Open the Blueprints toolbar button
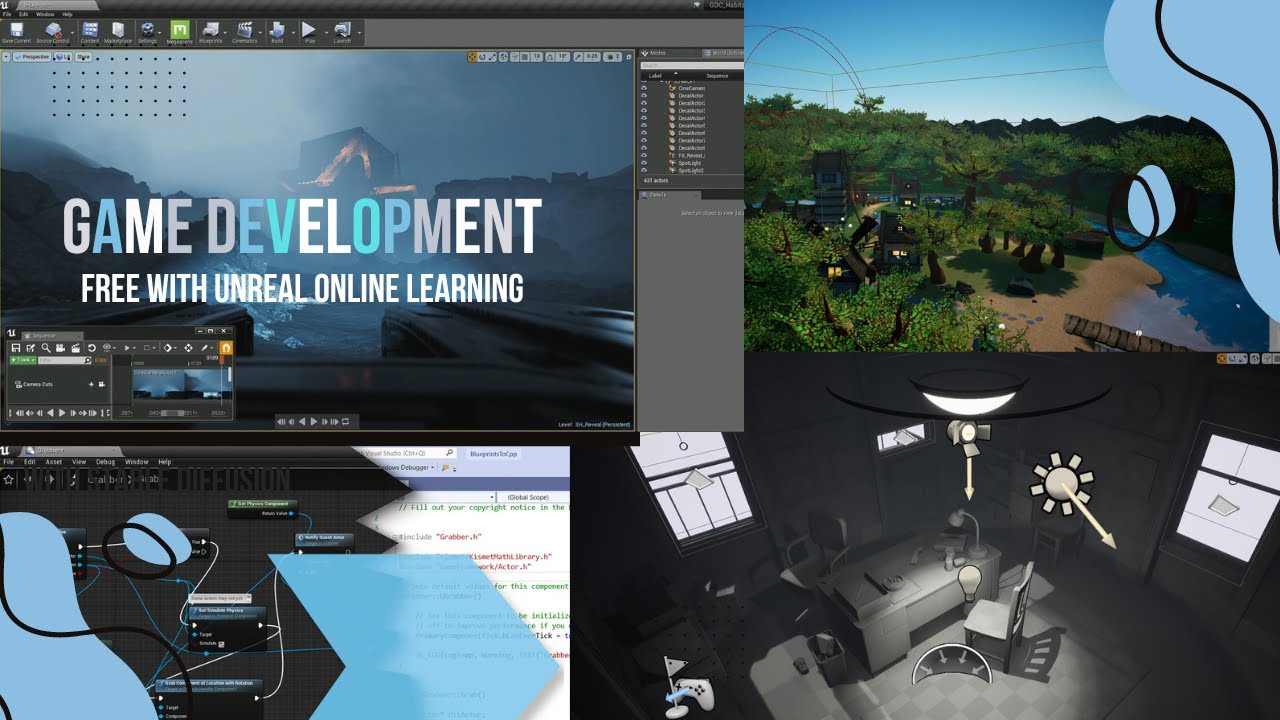 tap(210, 31)
